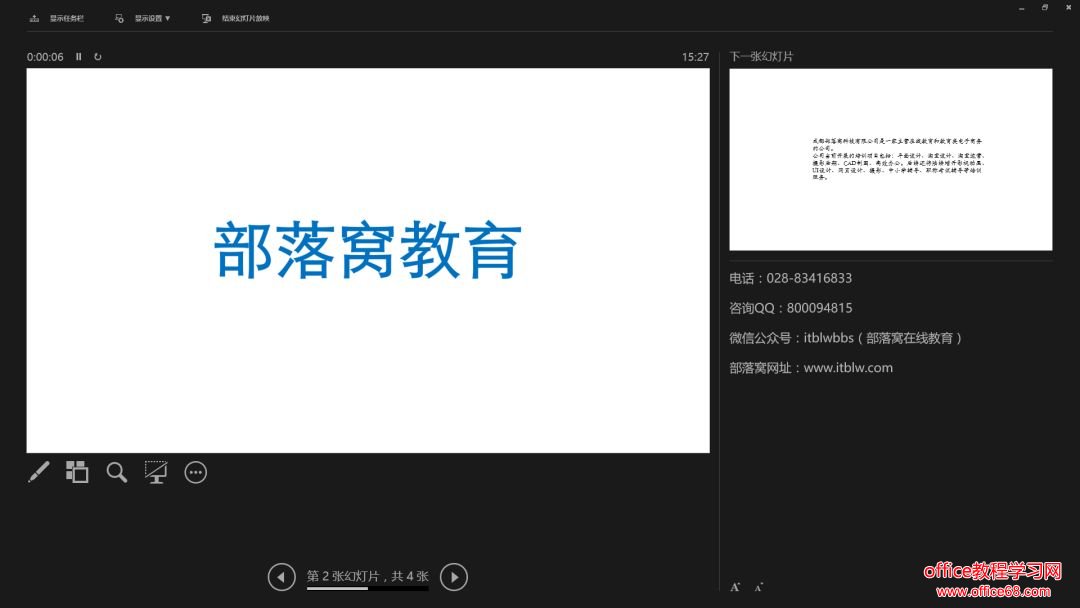
Task: Click the 下一张幻灯片 label
Action: (761, 56)
